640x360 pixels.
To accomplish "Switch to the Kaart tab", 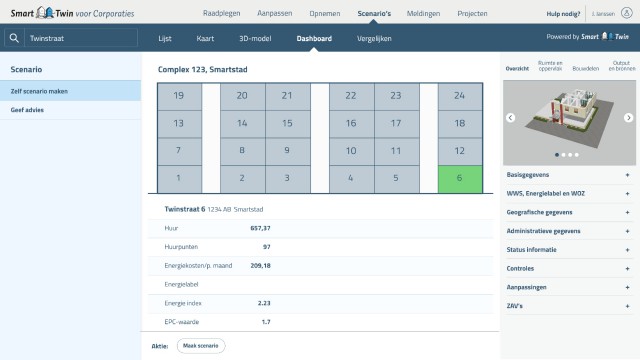I will pyautogui.click(x=205, y=38).
